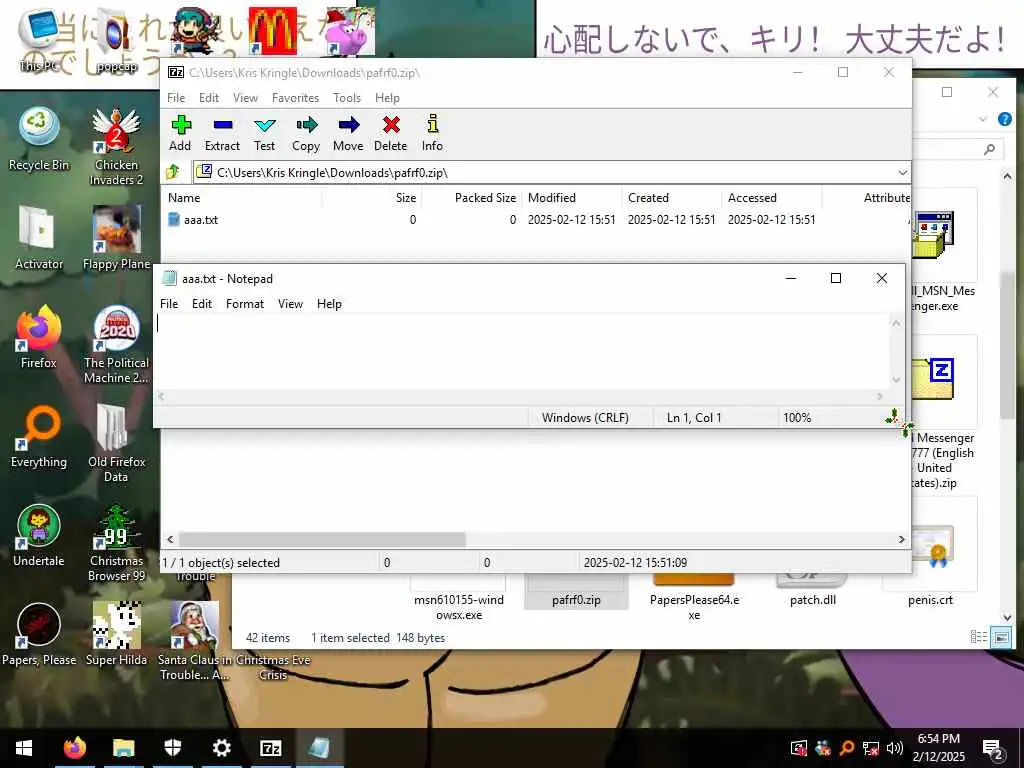This screenshot has width=1024, height=768.
Task: Click the 7-Zip horizontal scrollbar thumb
Action: 323,539
